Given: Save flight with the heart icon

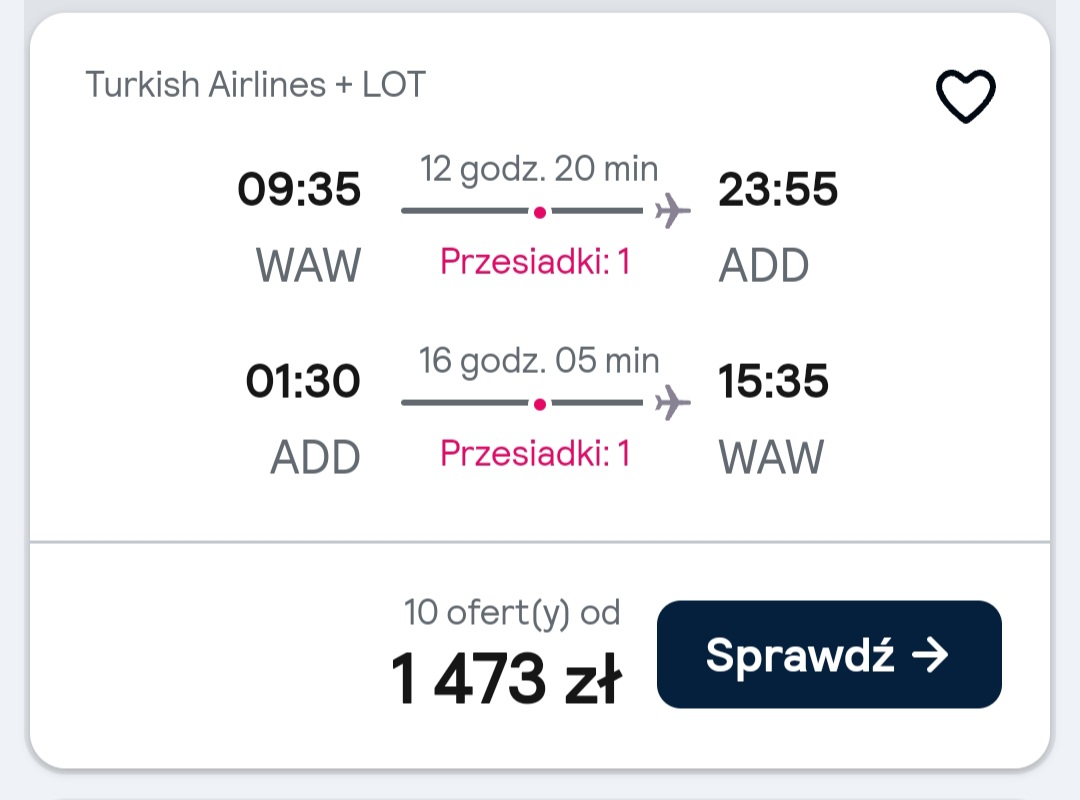Looking at the screenshot, I should [965, 96].
